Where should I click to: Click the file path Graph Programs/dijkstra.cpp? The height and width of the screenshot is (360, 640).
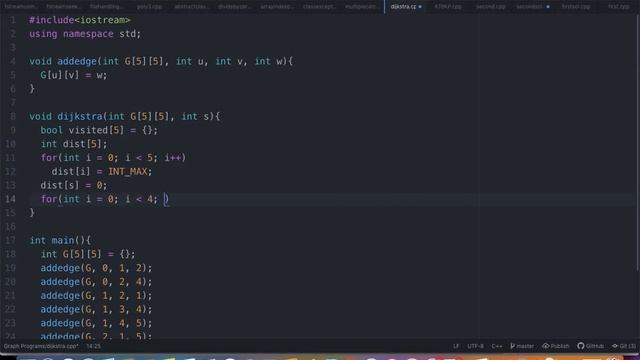pyautogui.click(x=41, y=346)
